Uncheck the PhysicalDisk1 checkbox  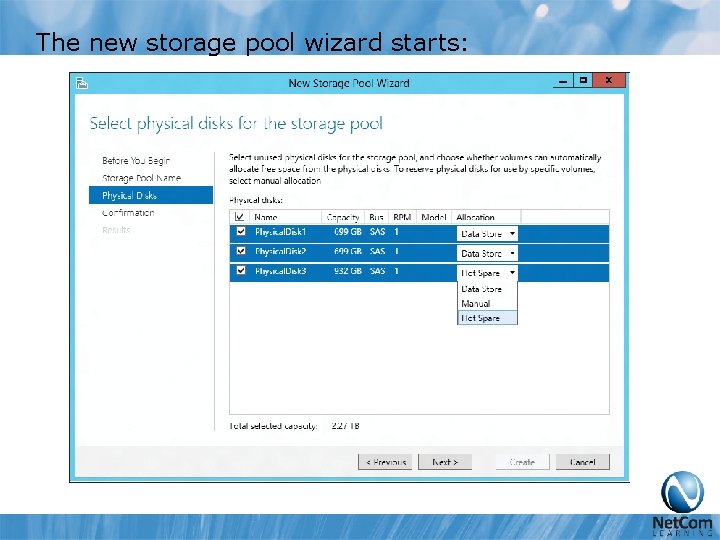click(x=241, y=231)
